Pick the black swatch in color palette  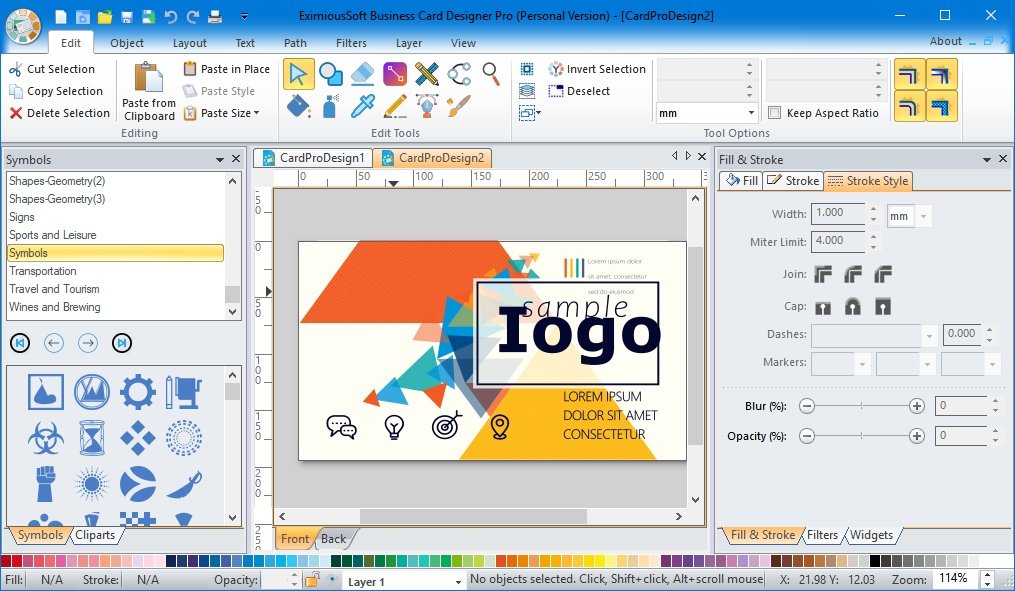point(875,561)
